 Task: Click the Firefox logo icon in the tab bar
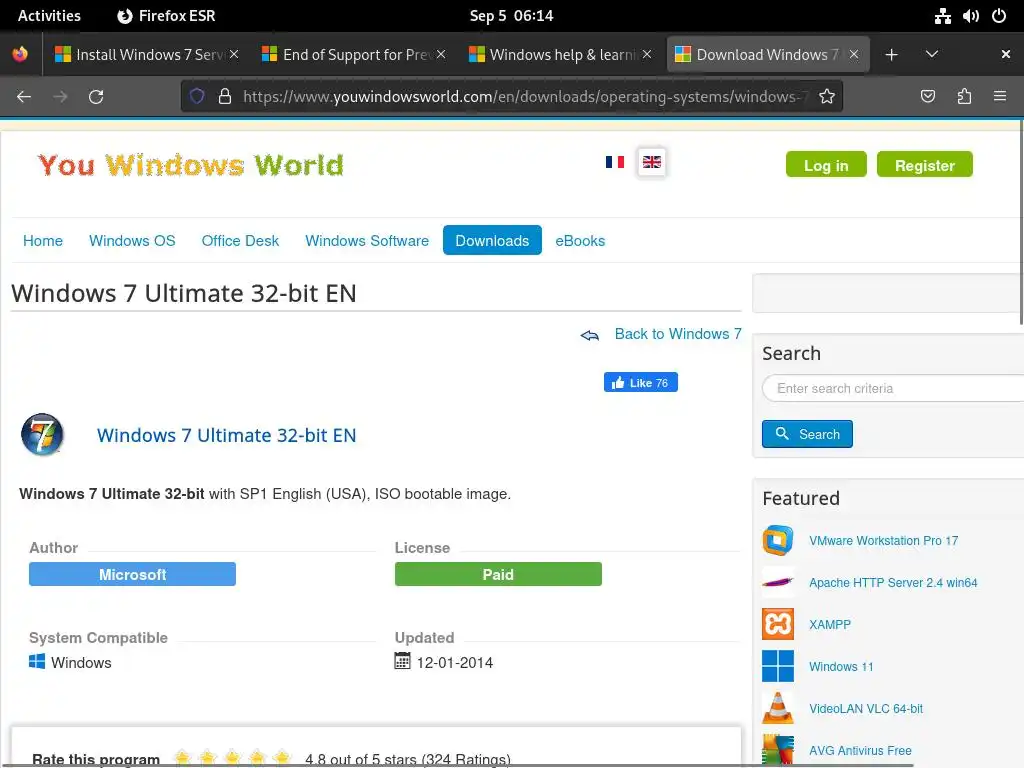click(20, 54)
